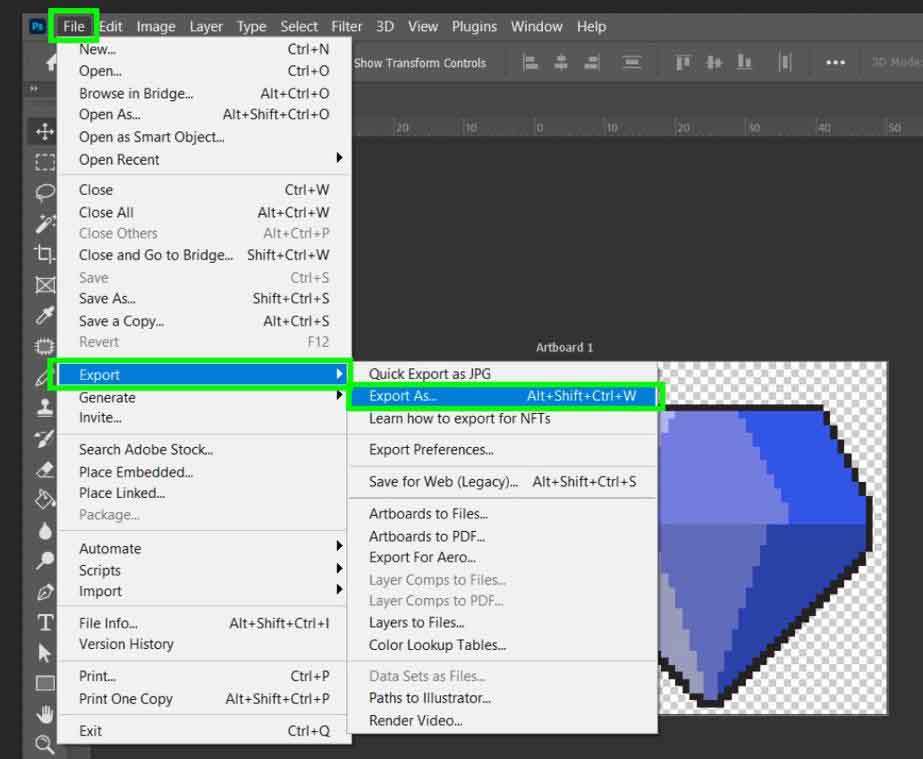
Task: Select the Clone Stamp tool
Action: click(45, 407)
